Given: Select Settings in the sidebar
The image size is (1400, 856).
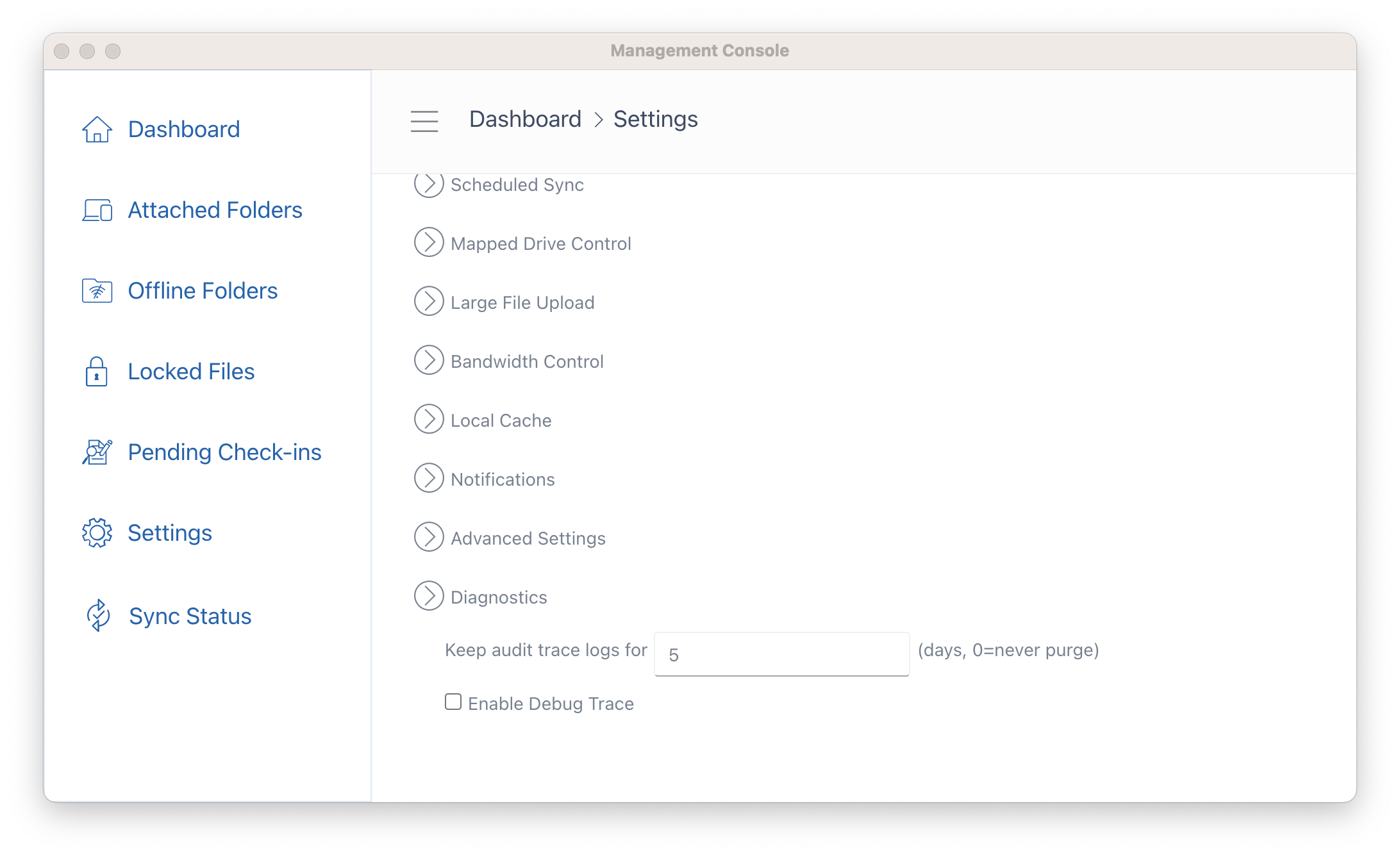Looking at the screenshot, I should tap(170, 533).
